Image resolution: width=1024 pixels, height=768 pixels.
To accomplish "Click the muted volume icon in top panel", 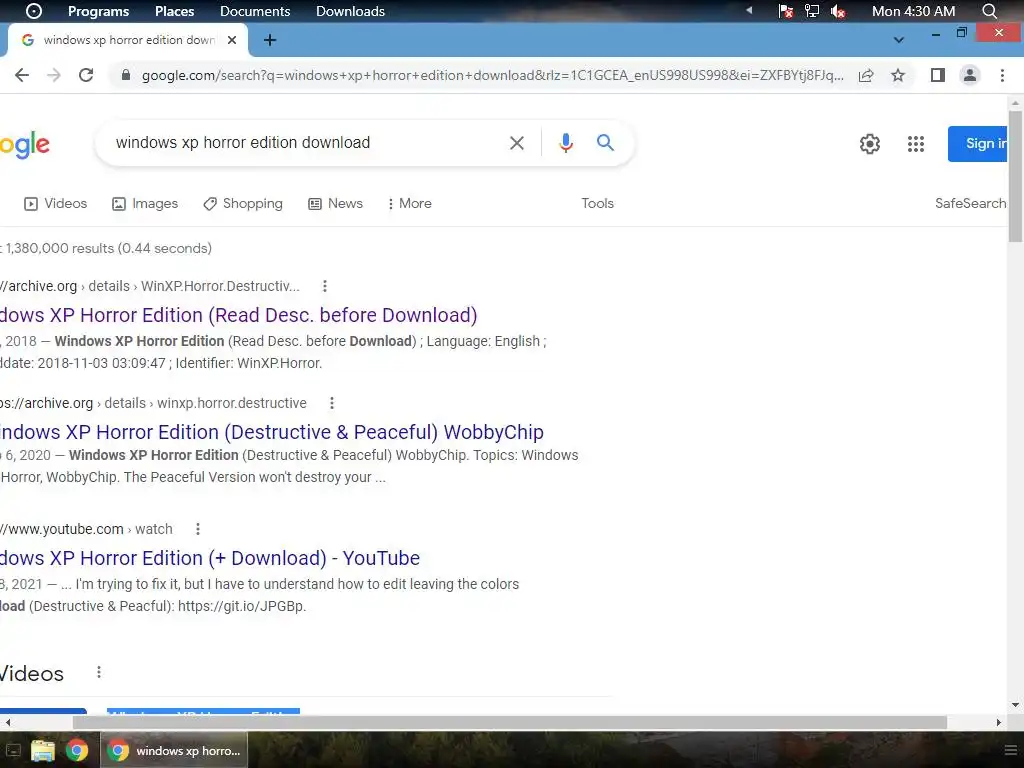I will [838, 11].
